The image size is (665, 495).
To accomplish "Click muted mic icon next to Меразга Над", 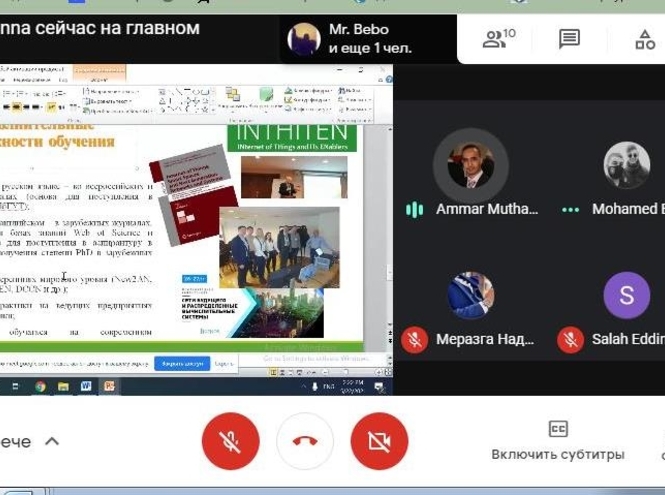I will pyautogui.click(x=414, y=339).
